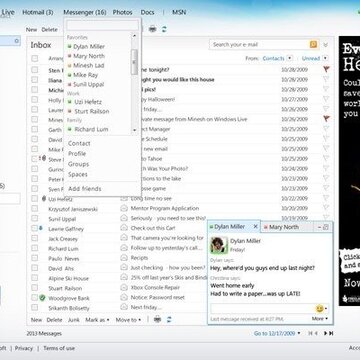Open the Docs menu item
Image resolution: width=360 pixels, height=360 pixels.
[x=147, y=12]
